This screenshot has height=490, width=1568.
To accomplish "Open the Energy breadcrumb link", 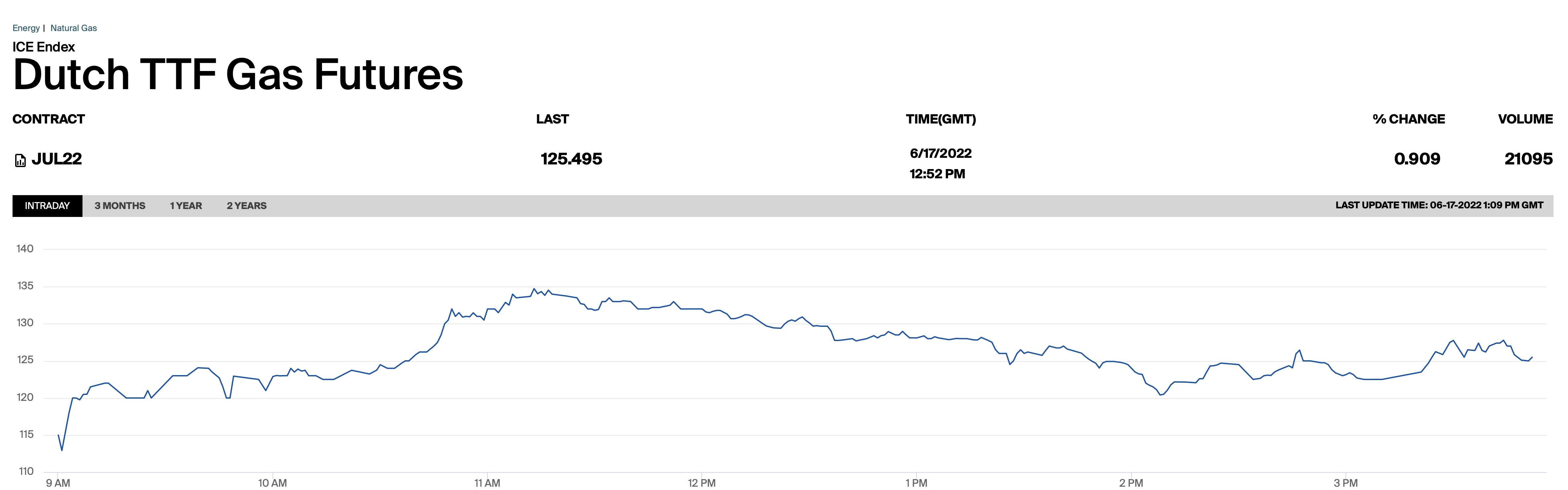I will (x=25, y=28).
